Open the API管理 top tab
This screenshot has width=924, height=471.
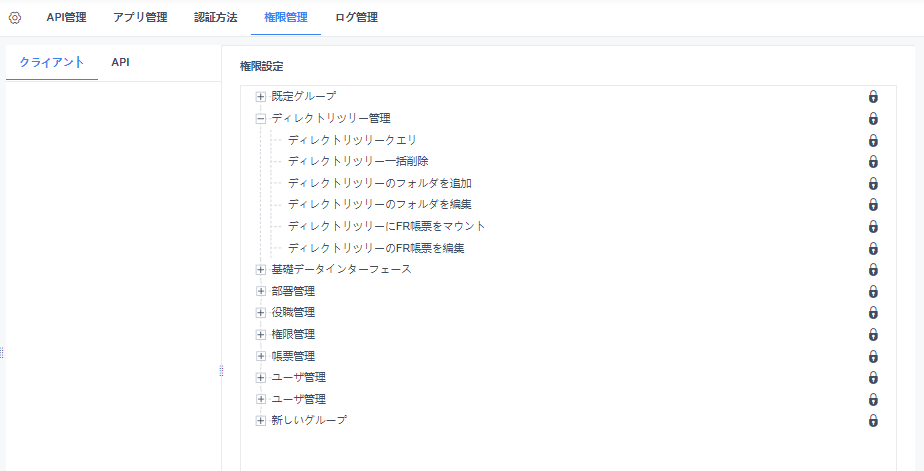coord(67,18)
